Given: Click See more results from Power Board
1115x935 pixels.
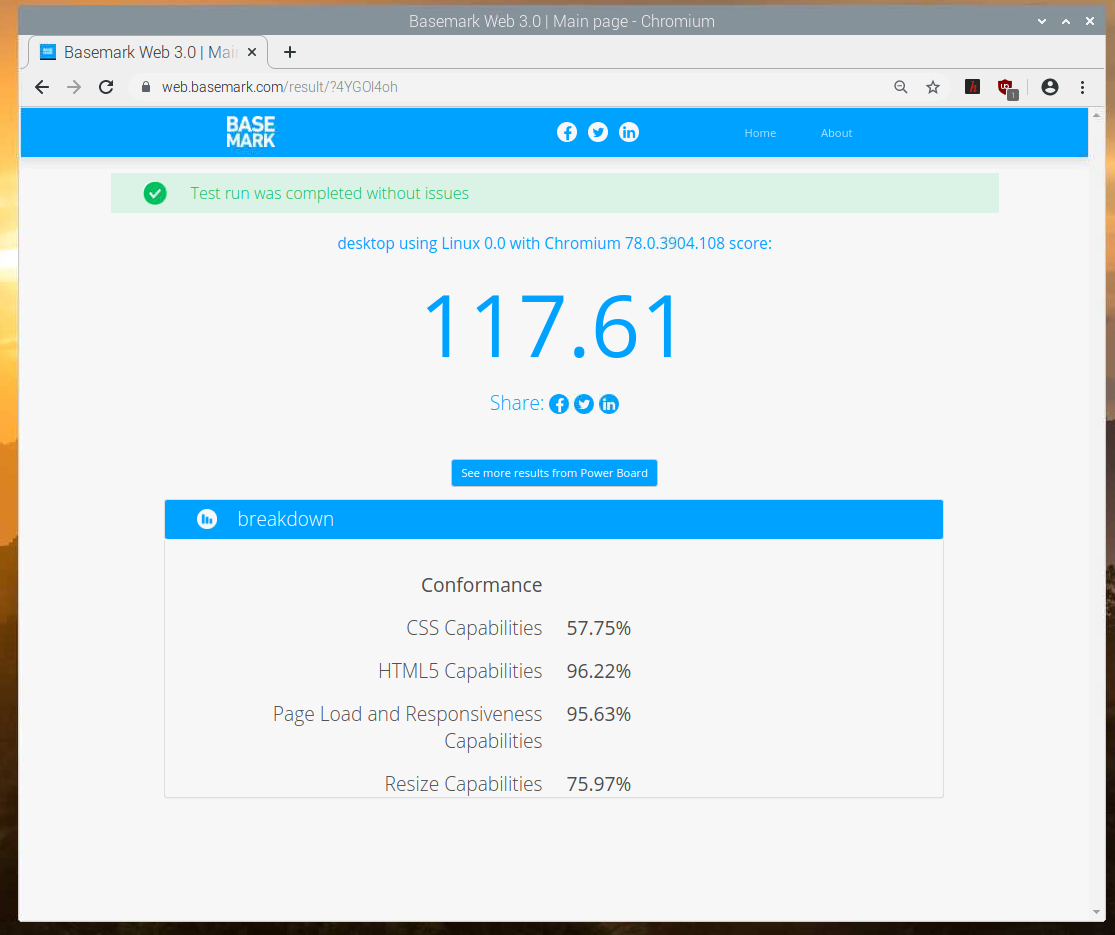Looking at the screenshot, I should coord(554,473).
